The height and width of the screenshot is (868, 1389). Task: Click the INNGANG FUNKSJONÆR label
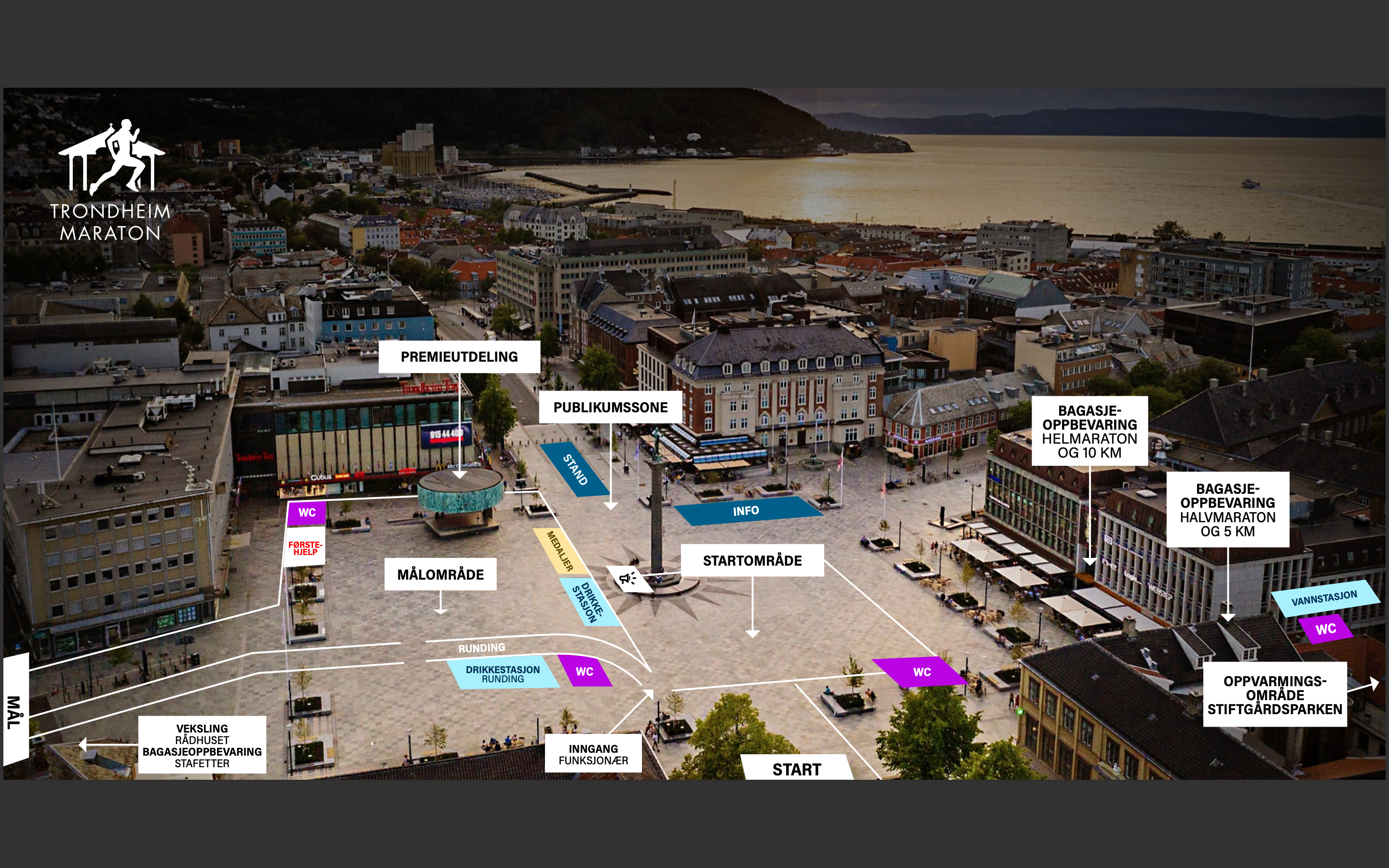pos(594,754)
